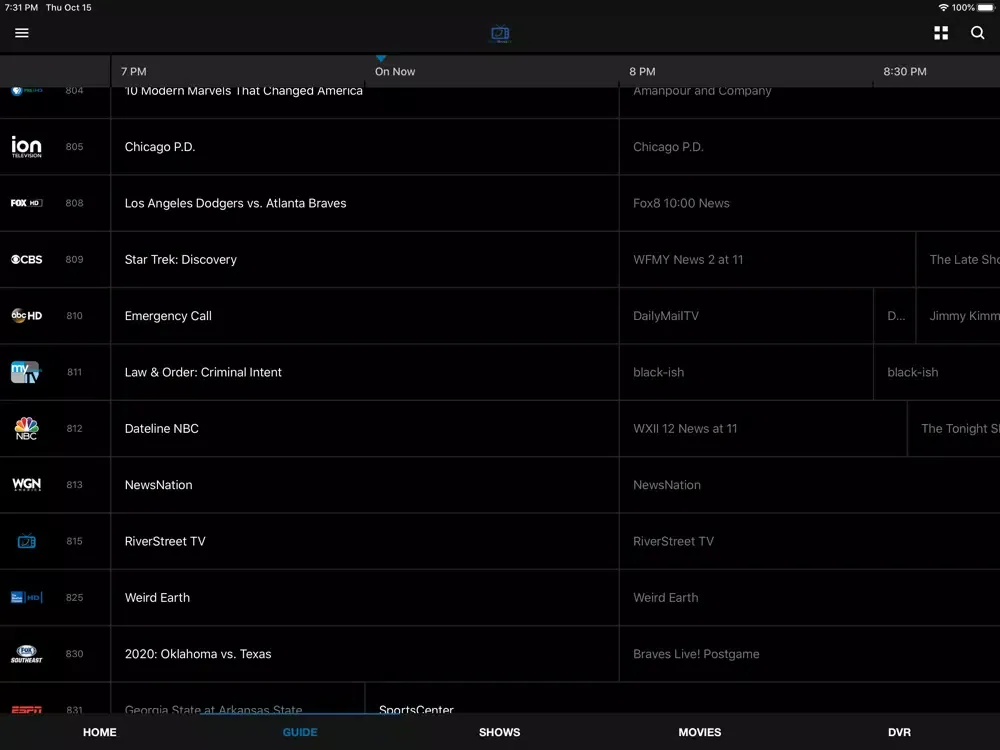Select the abc HD channel logo
Screen dimensions: 1000x750
pos(26,316)
